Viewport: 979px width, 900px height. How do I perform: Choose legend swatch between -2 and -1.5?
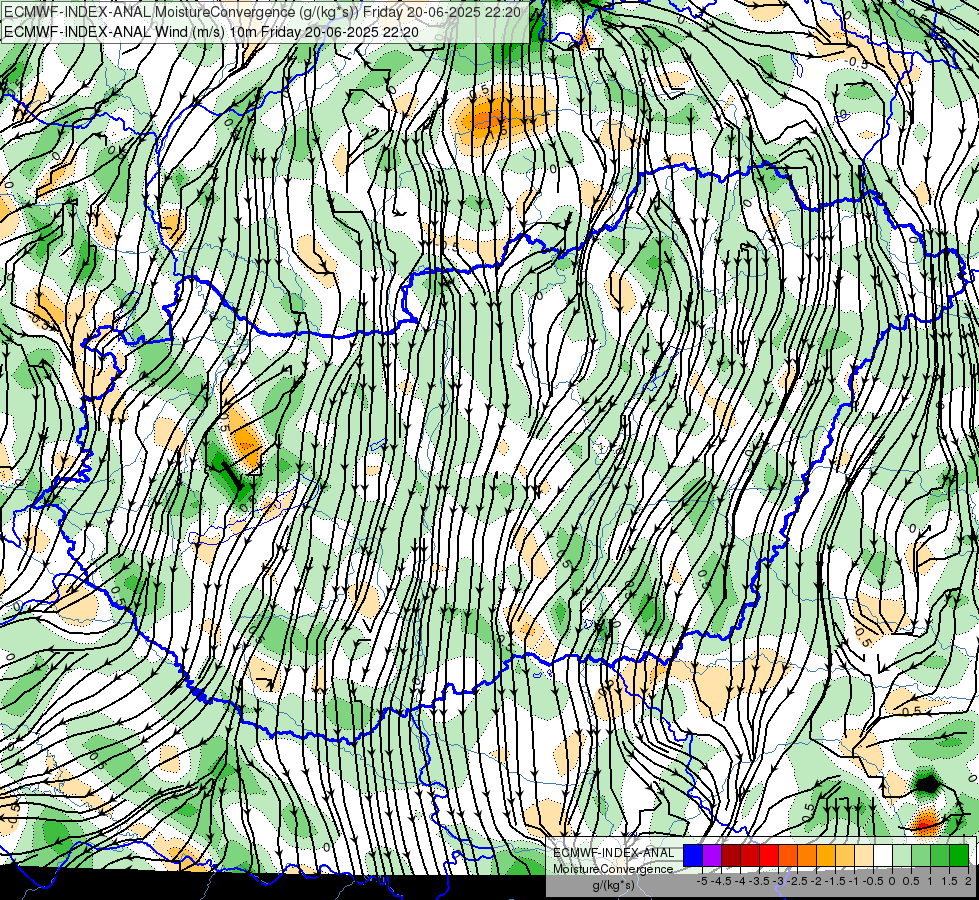826,856
